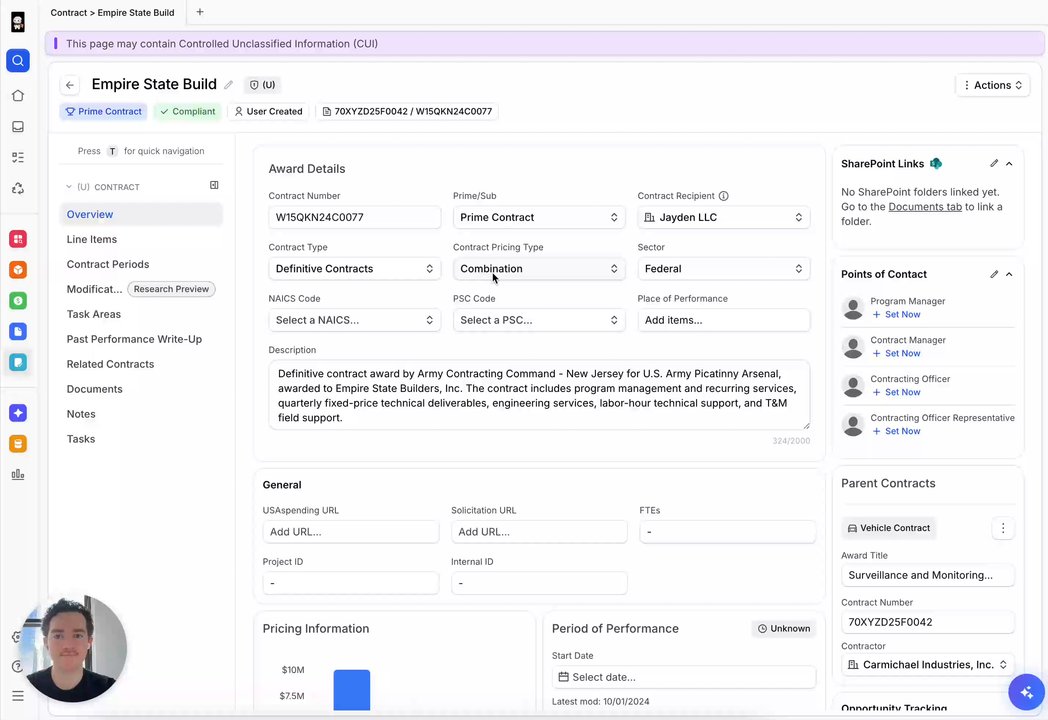Viewport: 1048px width, 720px height.
Task: Collapse the (U) CONTRACT navigation group
Action: 68,187
